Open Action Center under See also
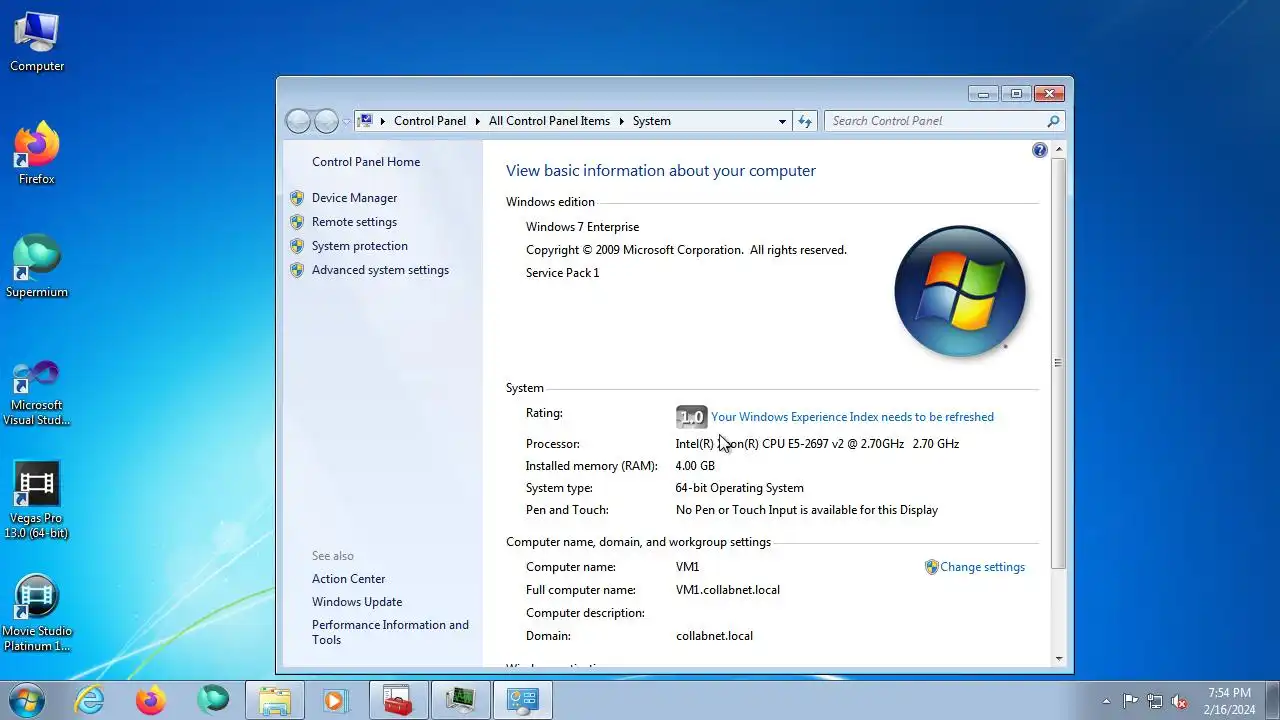The width and height of the screenshot is (1280, 720). pyautogui.click(x=348, y=579)
